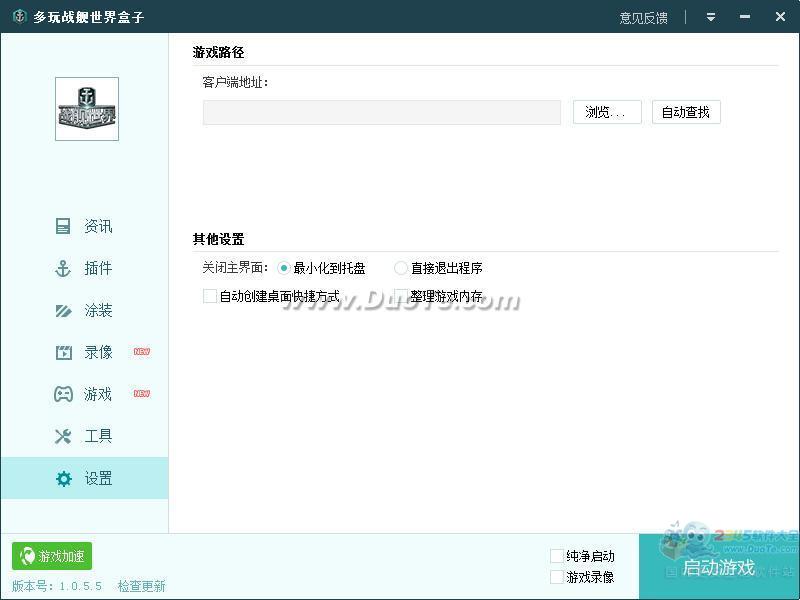
Task: Click the 设置 gear icon in sidebar
Action: 63,479
